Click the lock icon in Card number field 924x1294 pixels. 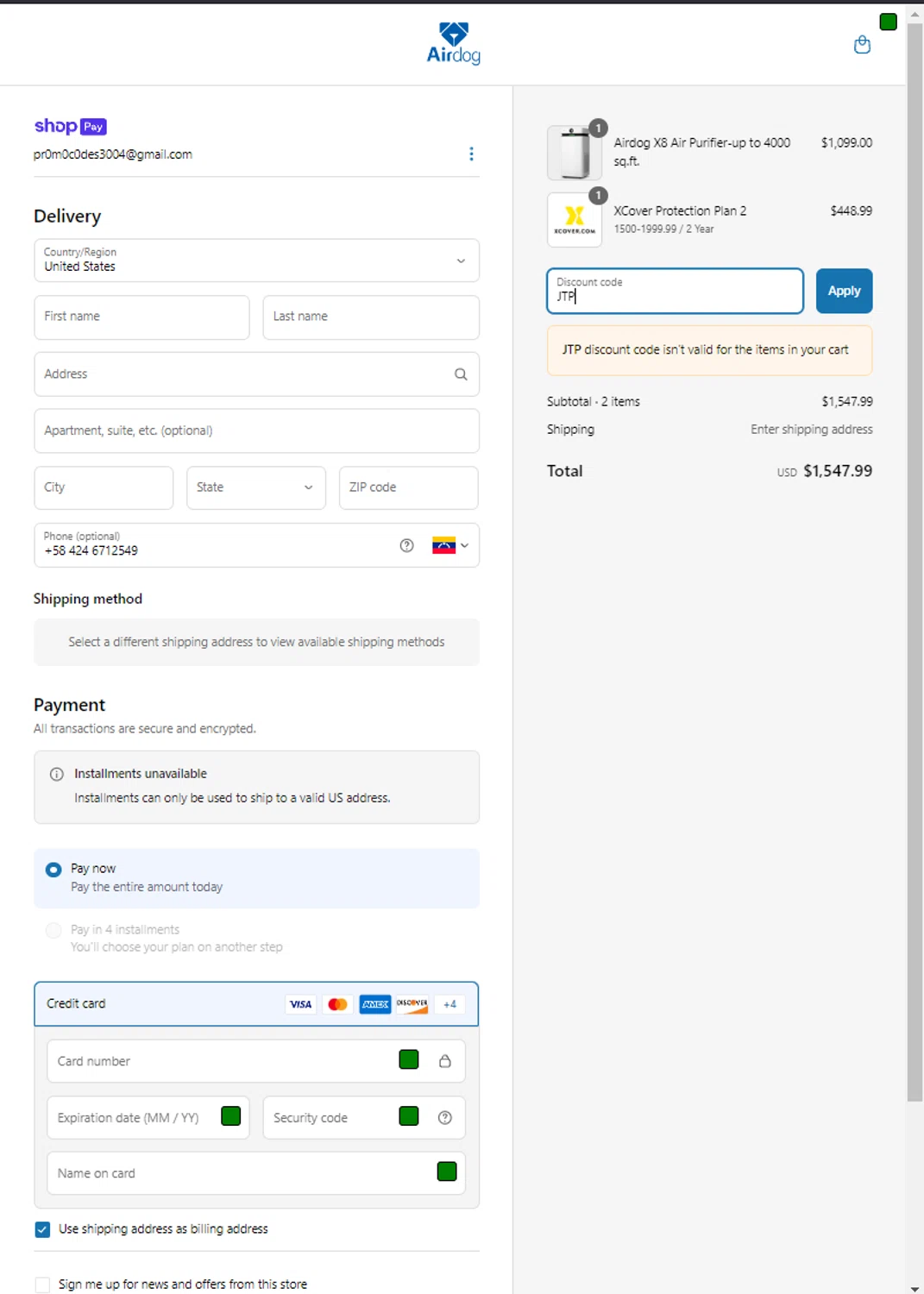[445, 1061]
